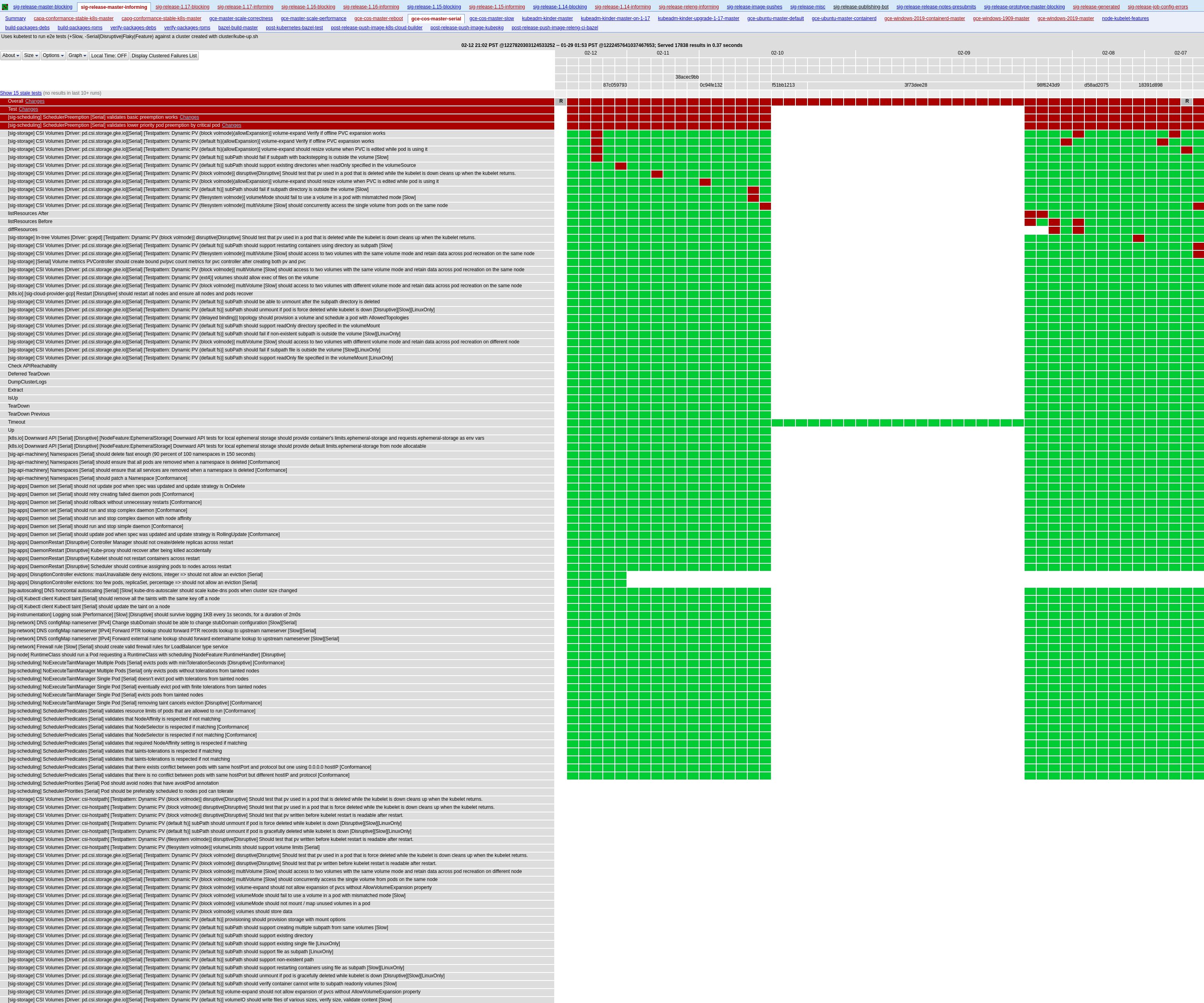Open gce-master-scale-performance tab
Viewport: 1204px width, 1003px height.
point(313,18)
